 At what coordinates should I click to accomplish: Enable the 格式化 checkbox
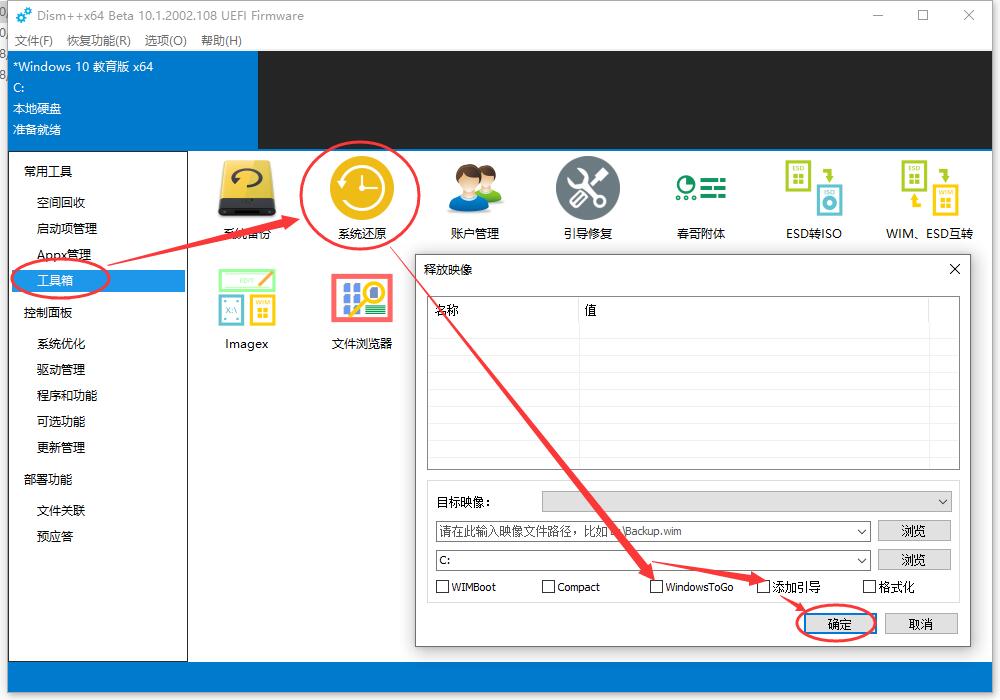click(869, 587)
